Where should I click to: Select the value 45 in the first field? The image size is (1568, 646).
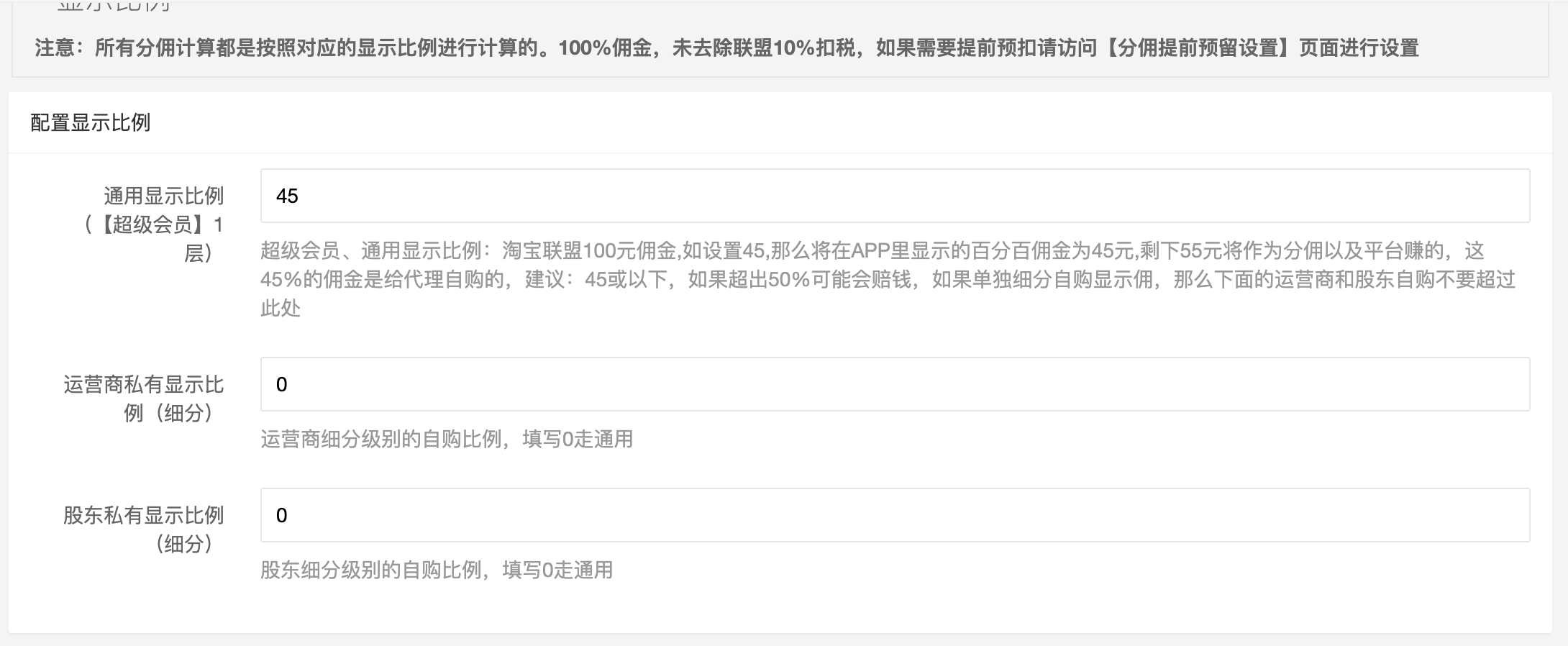pyautogui.click(x=284, y=195)
